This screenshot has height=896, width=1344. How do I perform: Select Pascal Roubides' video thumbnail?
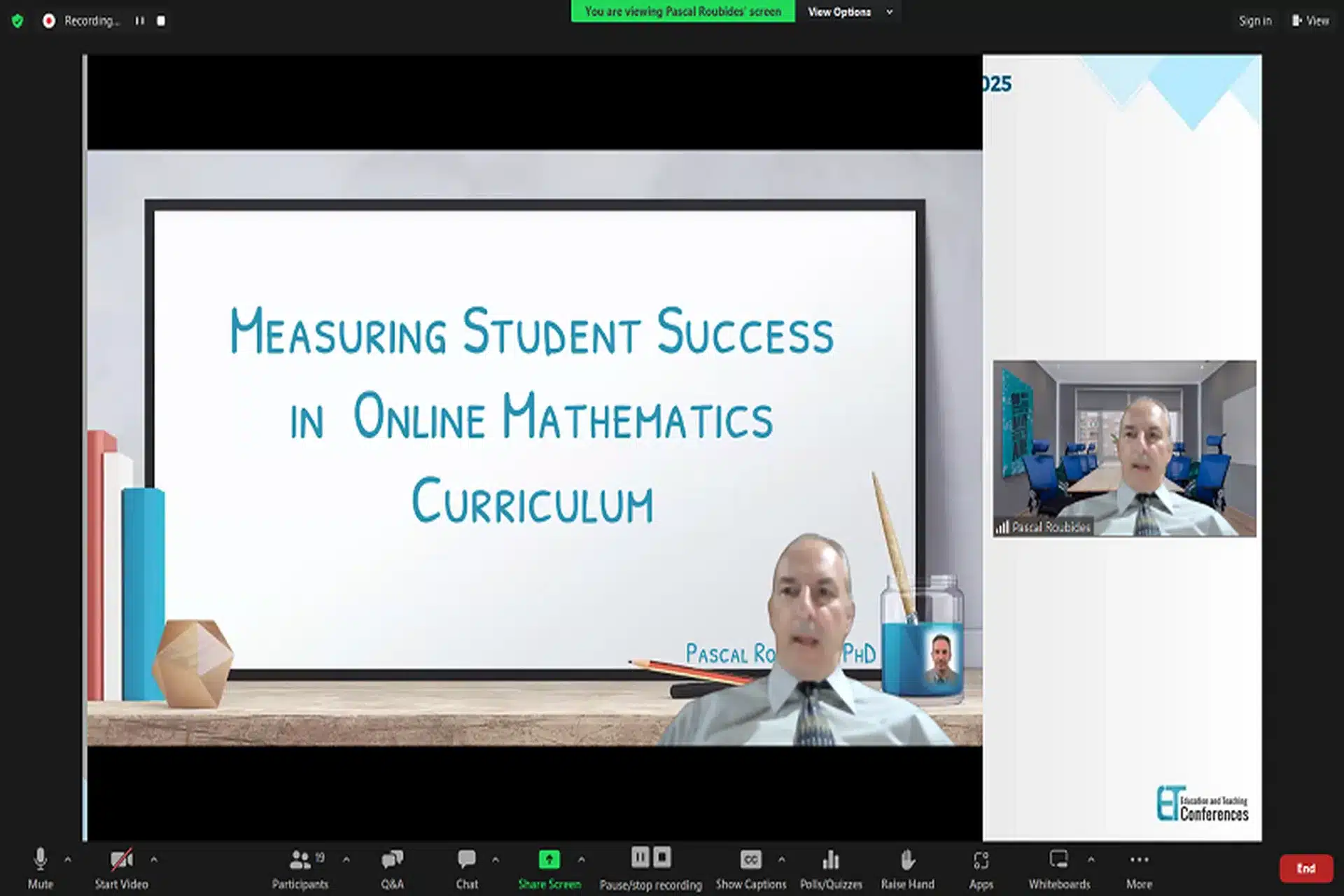1124,449
